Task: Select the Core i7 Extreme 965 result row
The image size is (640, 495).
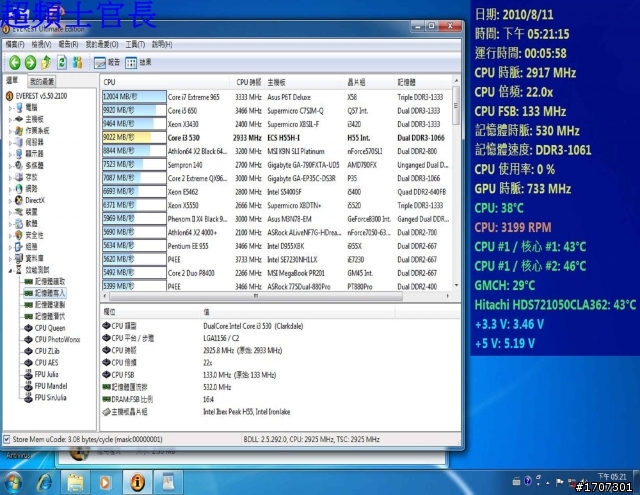Action: (x=277, y=97)
